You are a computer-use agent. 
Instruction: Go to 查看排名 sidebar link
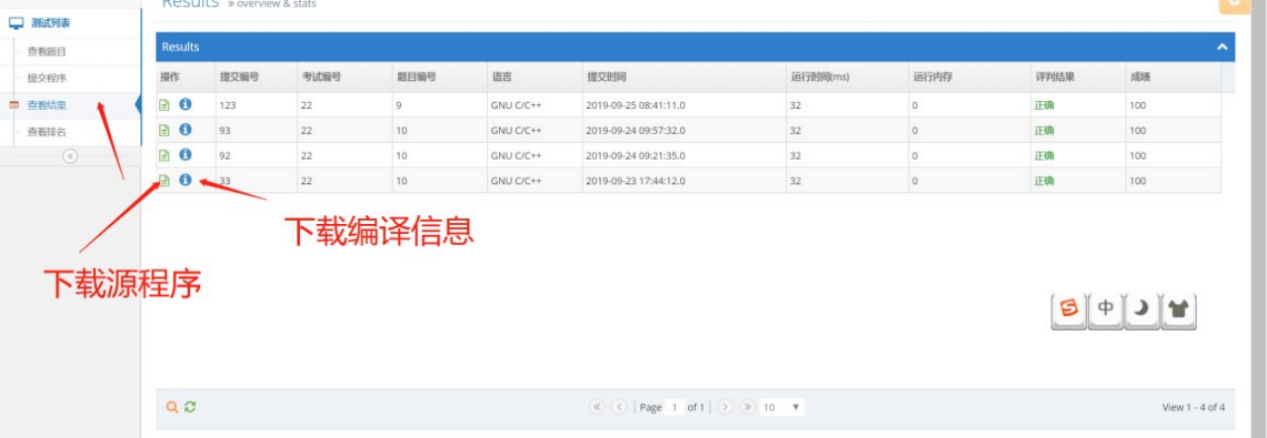click(x=47, y=132)
